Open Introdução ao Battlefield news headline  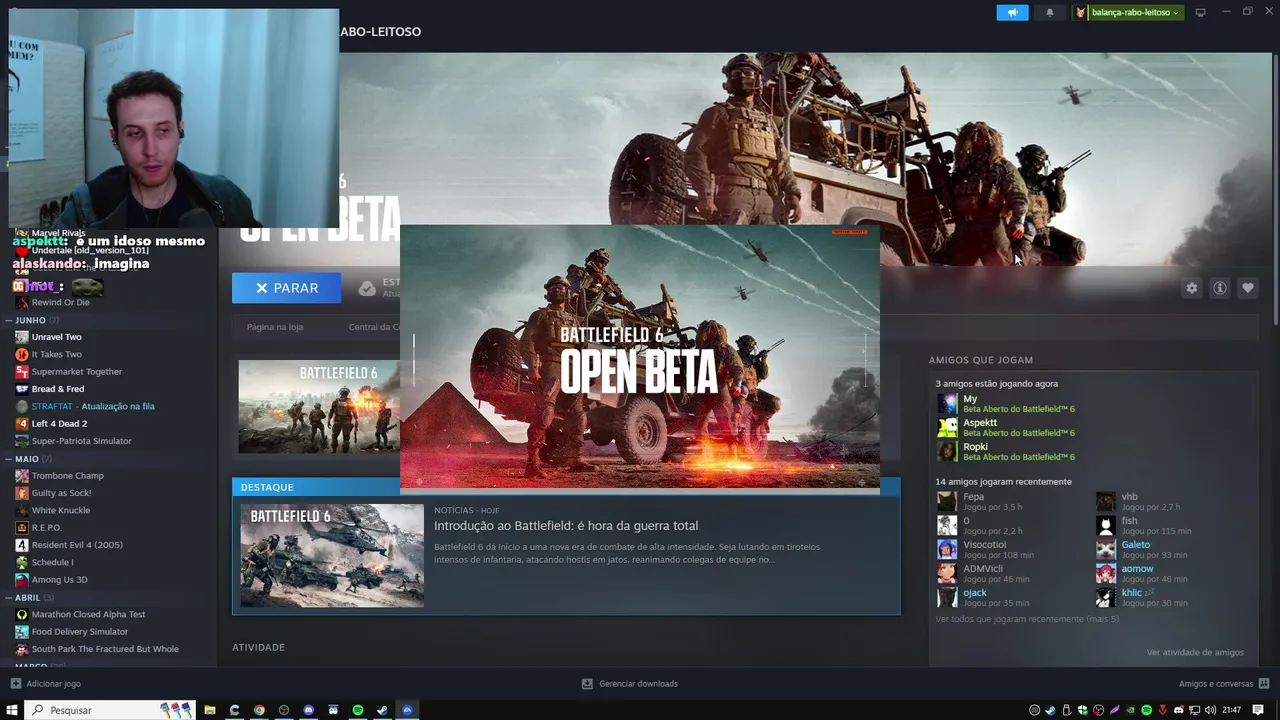tap(566, 526)
